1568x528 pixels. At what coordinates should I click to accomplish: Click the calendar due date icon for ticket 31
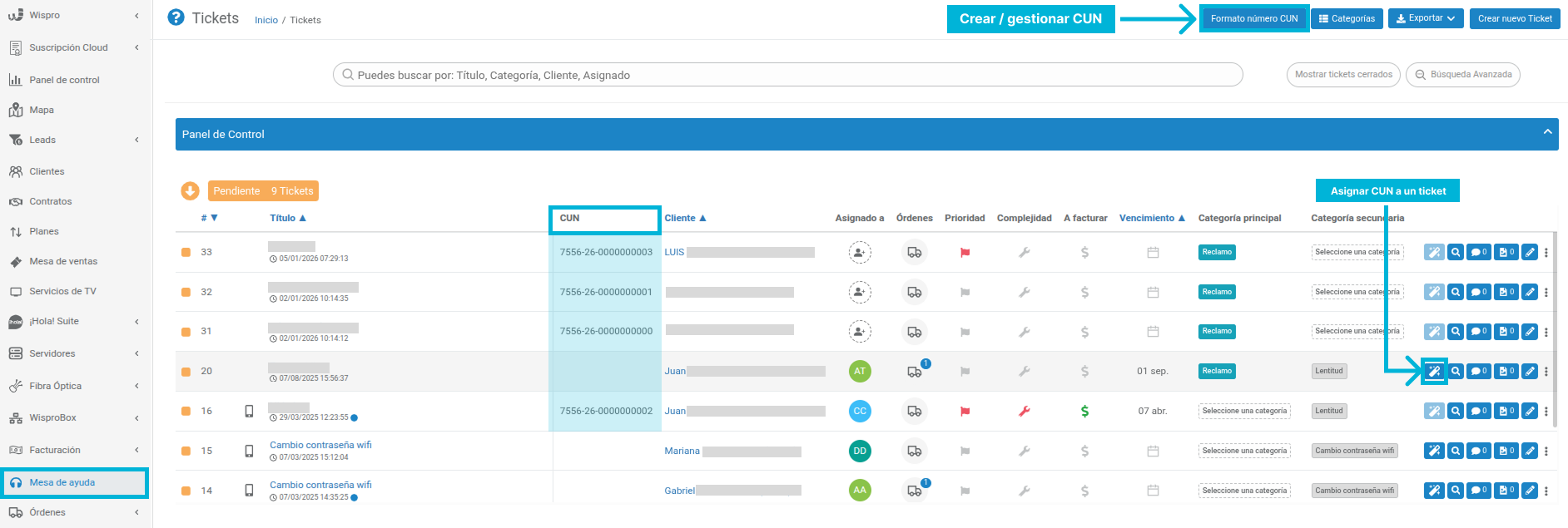pyautogui.click(x=1153, y=332)
